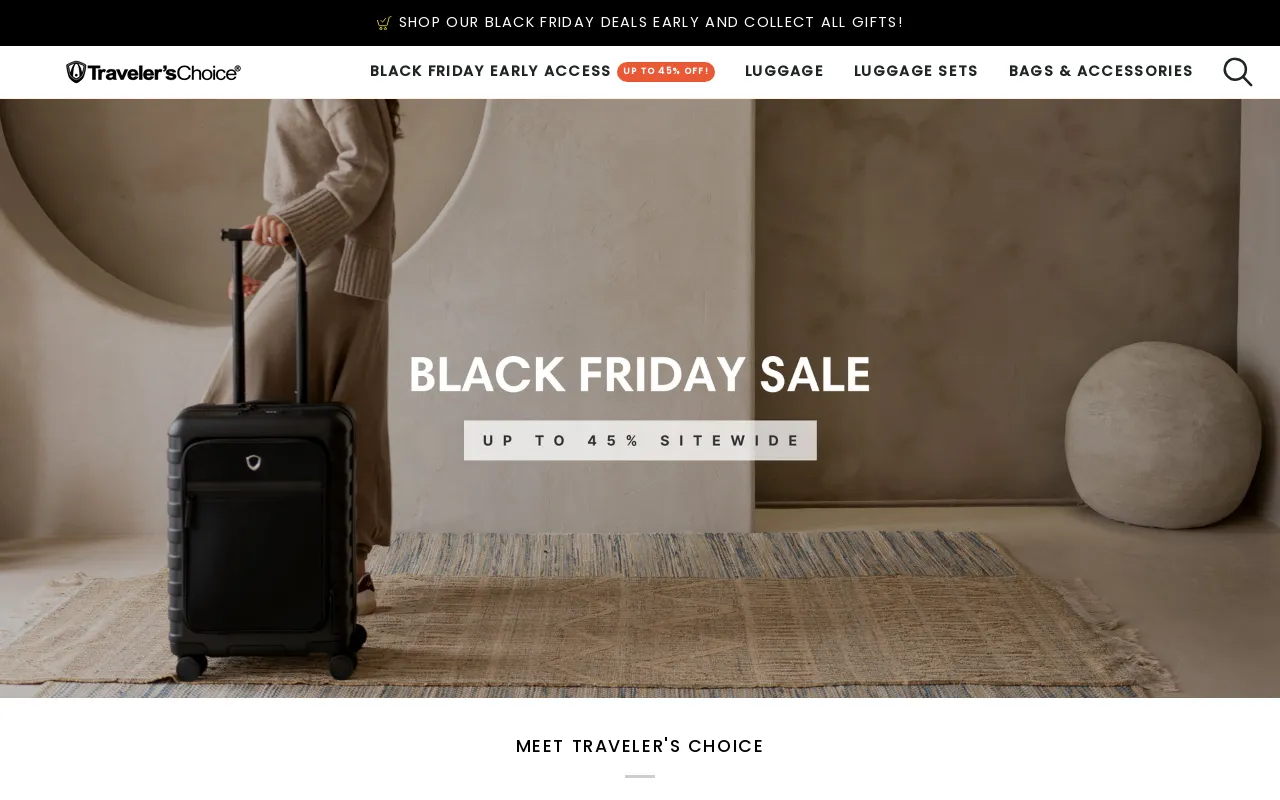Image resolution: width=1280 pixels, height=800 pixels.
Task: Select Luggage Sets in navigation
Action: (916, 72)
